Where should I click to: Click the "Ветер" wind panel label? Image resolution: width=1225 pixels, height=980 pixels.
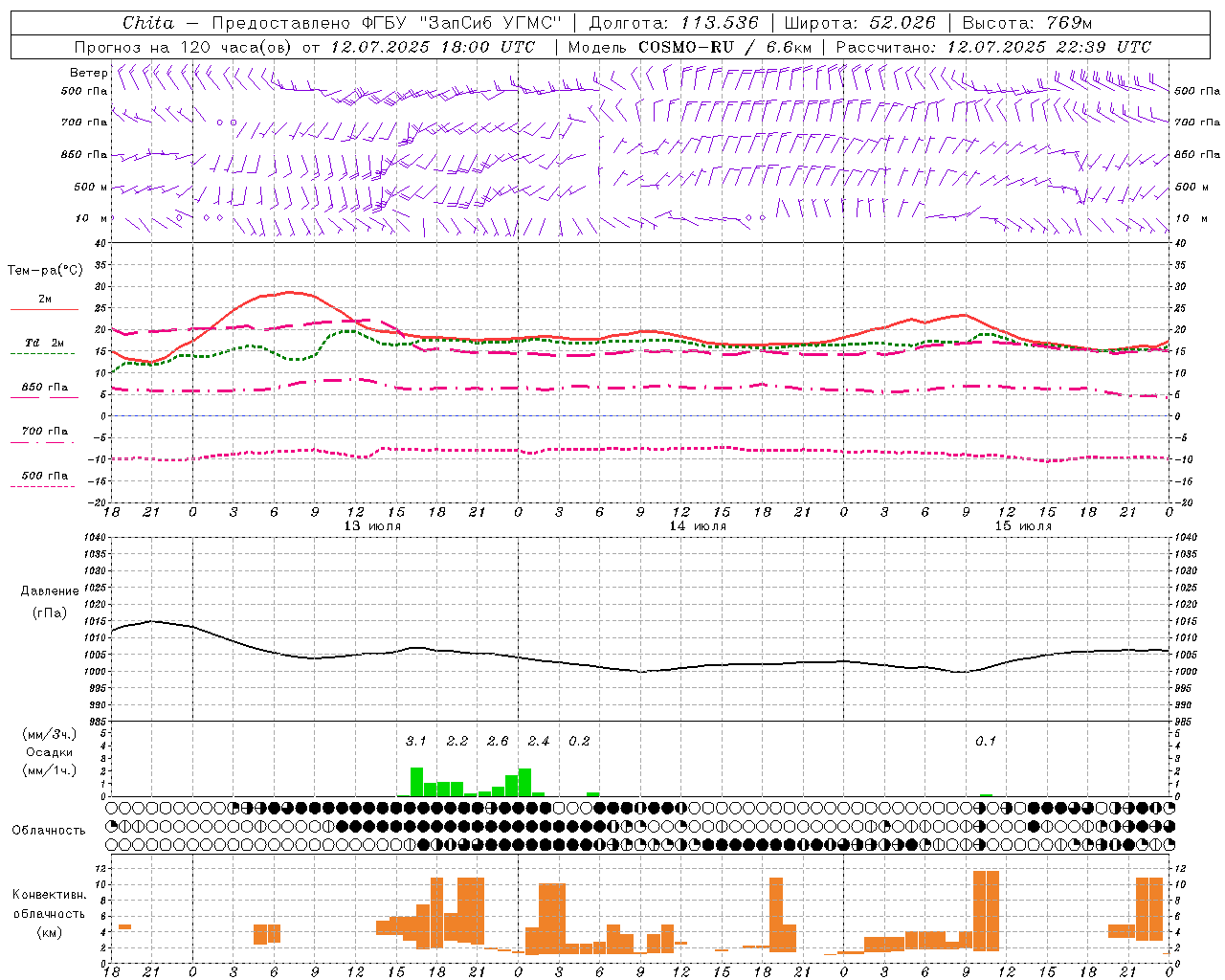[88, 73]
